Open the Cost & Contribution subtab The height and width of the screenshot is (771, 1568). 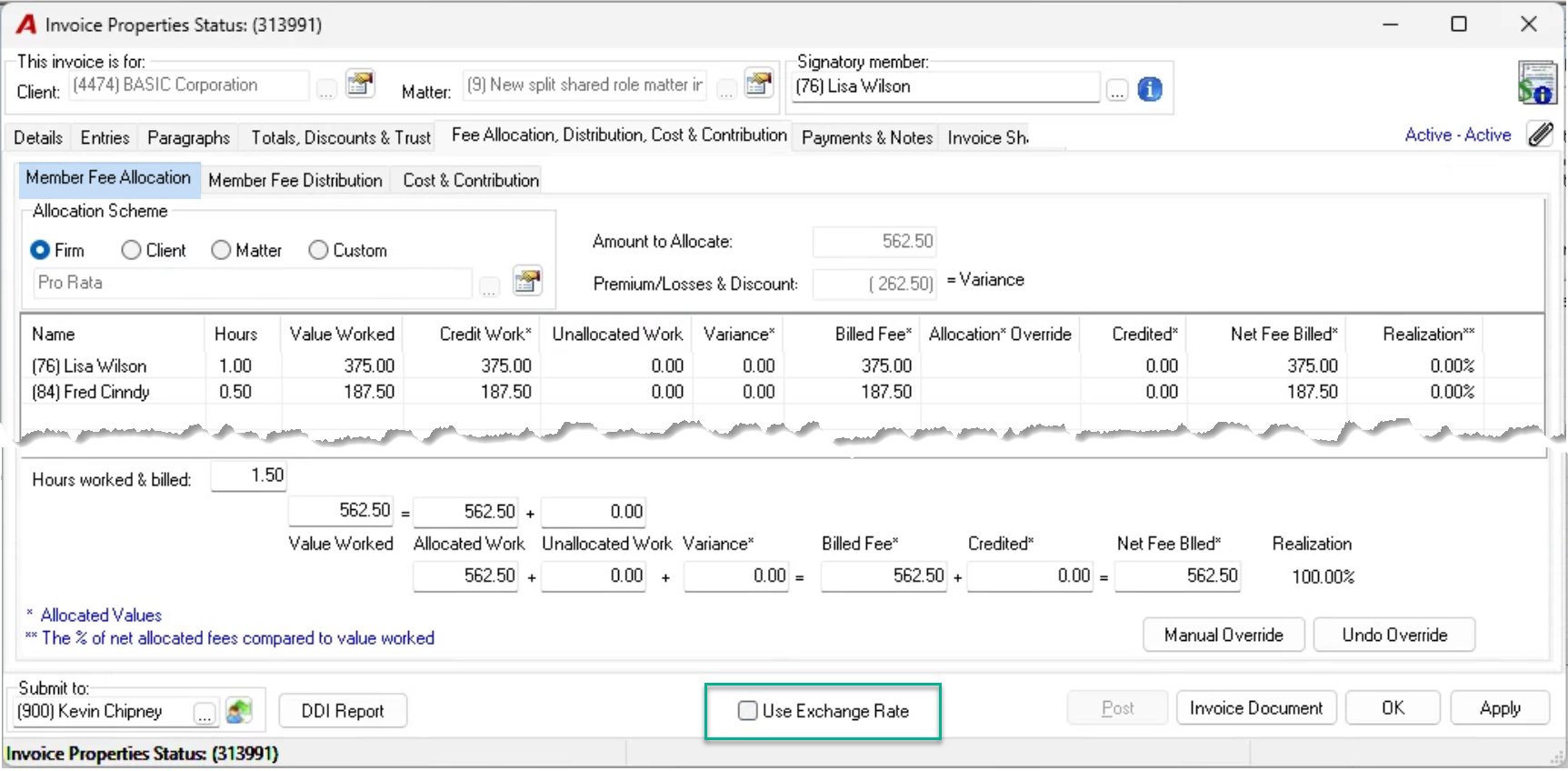click(471, 180)
